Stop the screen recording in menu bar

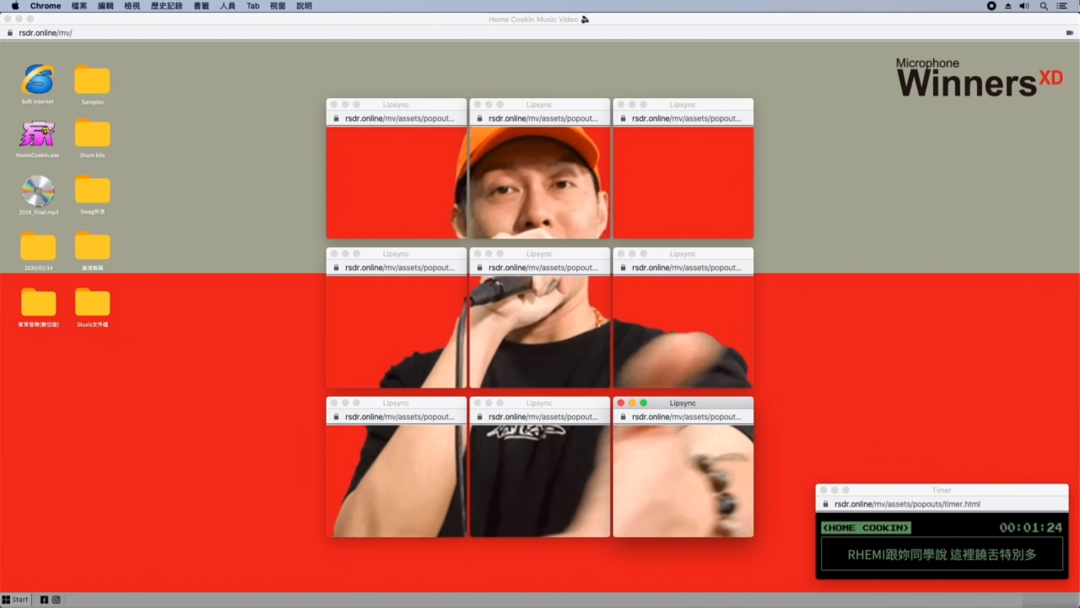[x=991, y=6]
